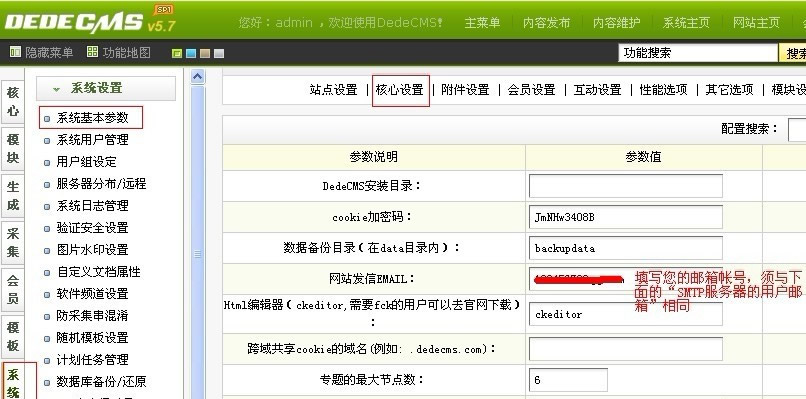Click the 跨域共享cookie的域名 input field
This screenshot has height=399, width=806.
(626, 349)
